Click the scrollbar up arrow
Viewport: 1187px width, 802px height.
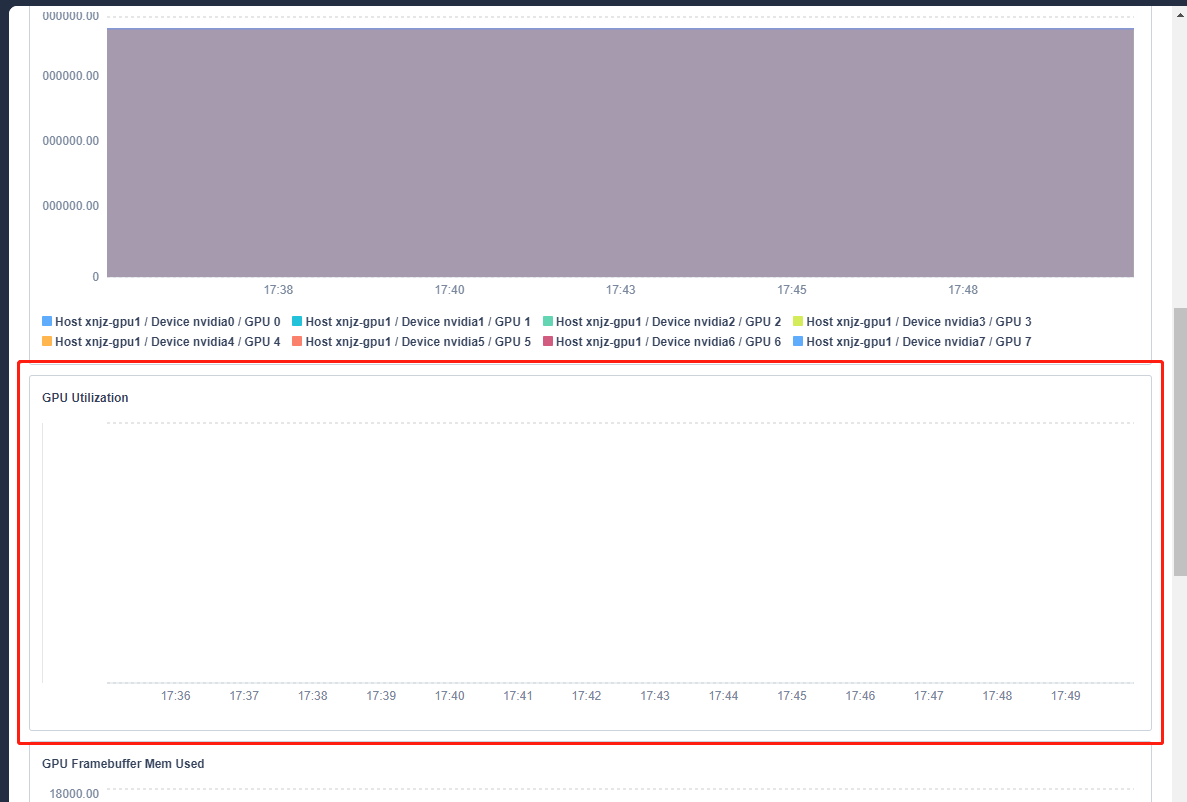[1178, 14]
